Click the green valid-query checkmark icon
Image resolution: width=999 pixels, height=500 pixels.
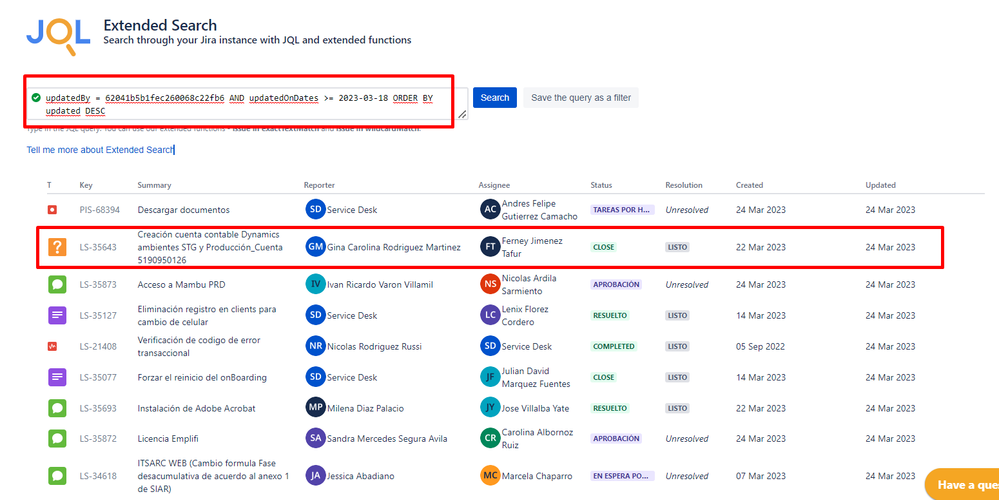36,97
